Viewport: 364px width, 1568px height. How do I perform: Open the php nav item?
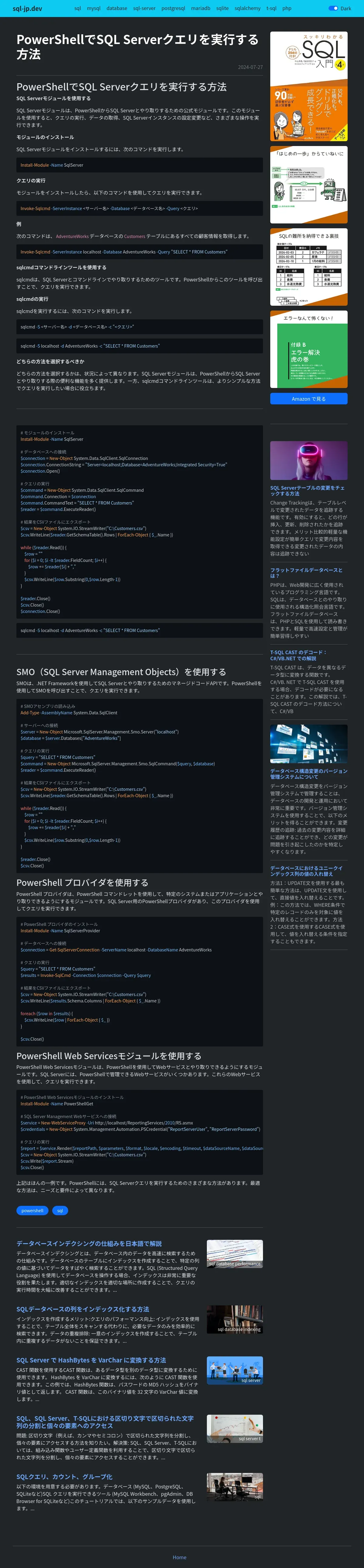coord(287,9)
